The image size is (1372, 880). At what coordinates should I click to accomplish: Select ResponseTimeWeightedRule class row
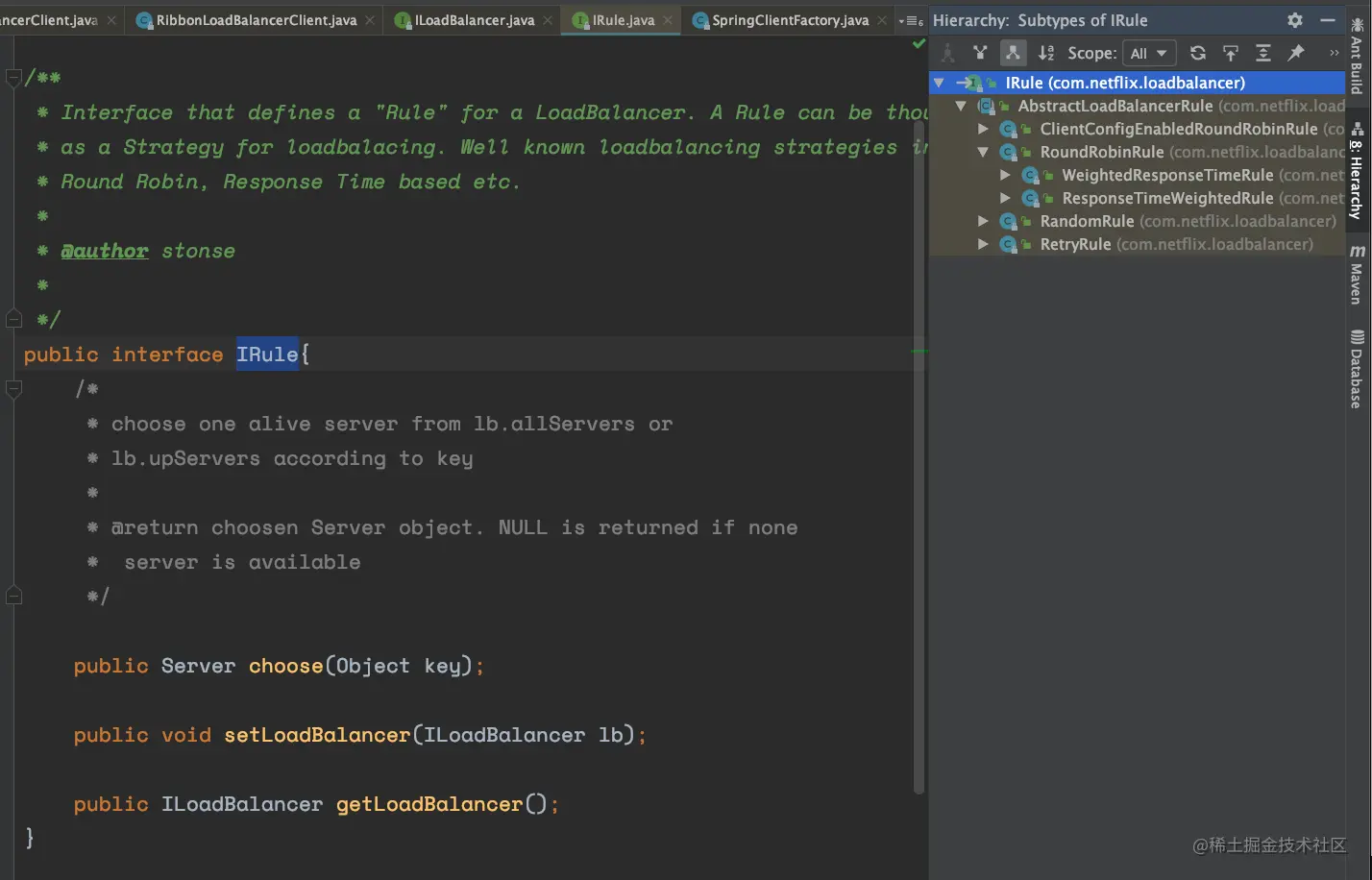coord(1138,198)
